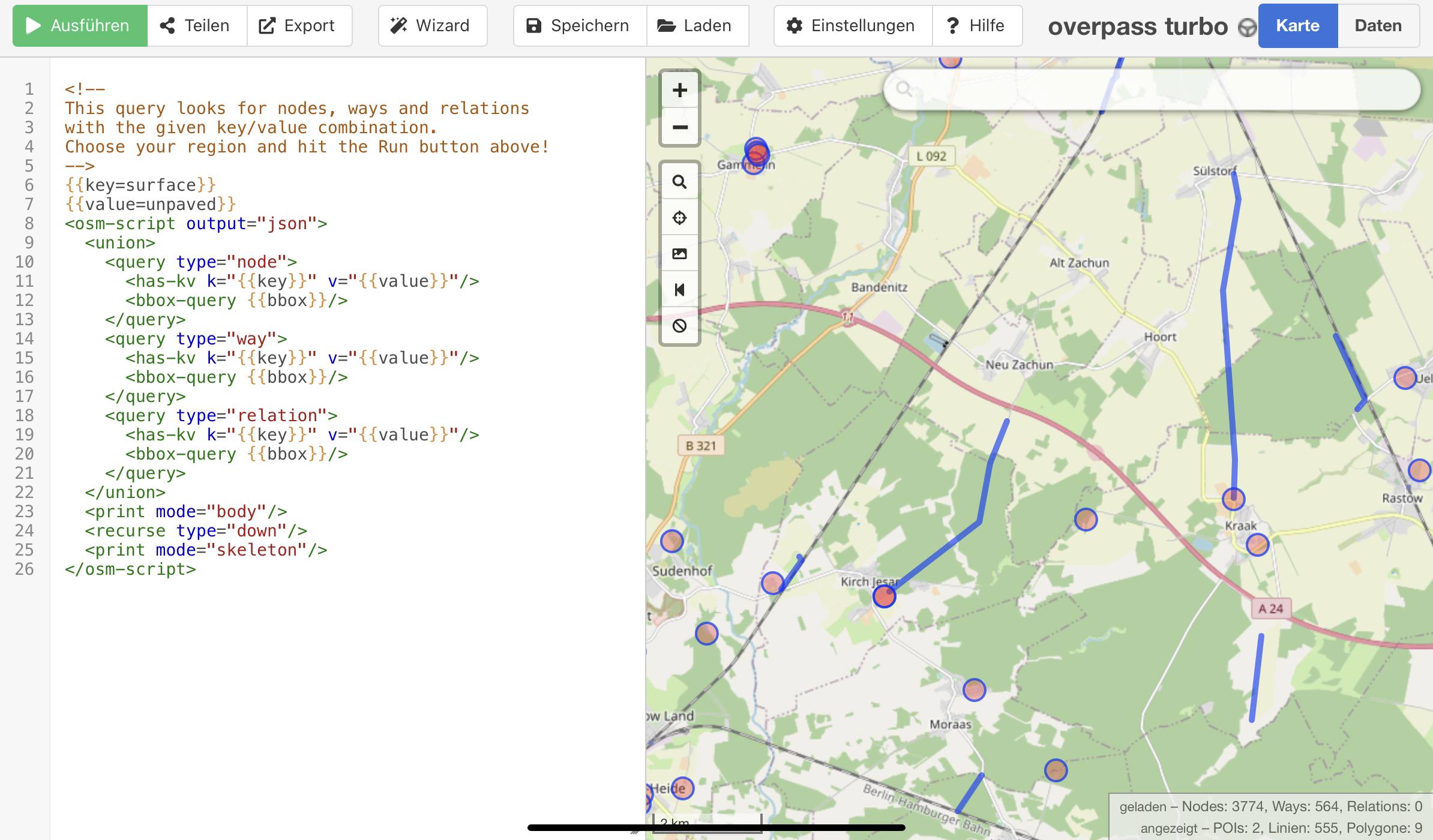The height and width of the screenshot is (840, 1433).
Task: Click Laden to load a query
Action: pyautogui.click(x=696, y=26)
